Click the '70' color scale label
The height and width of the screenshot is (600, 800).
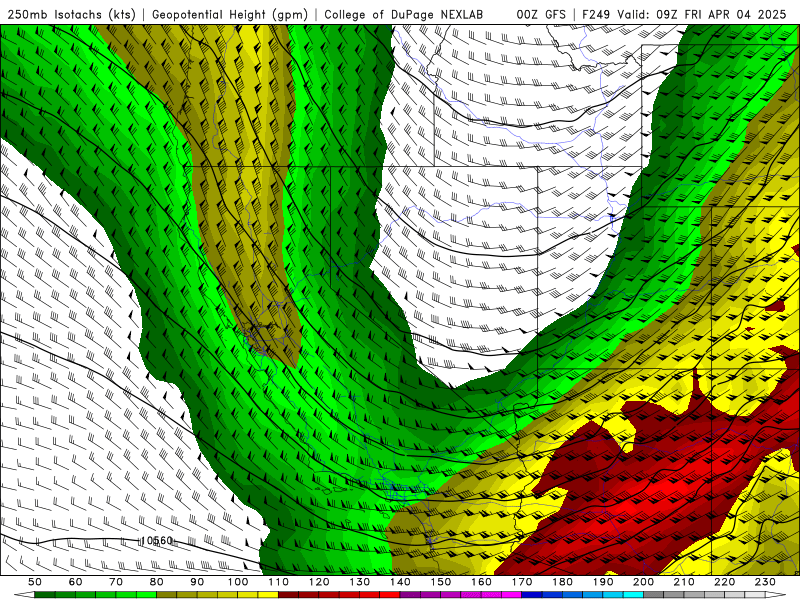point(116,582)
